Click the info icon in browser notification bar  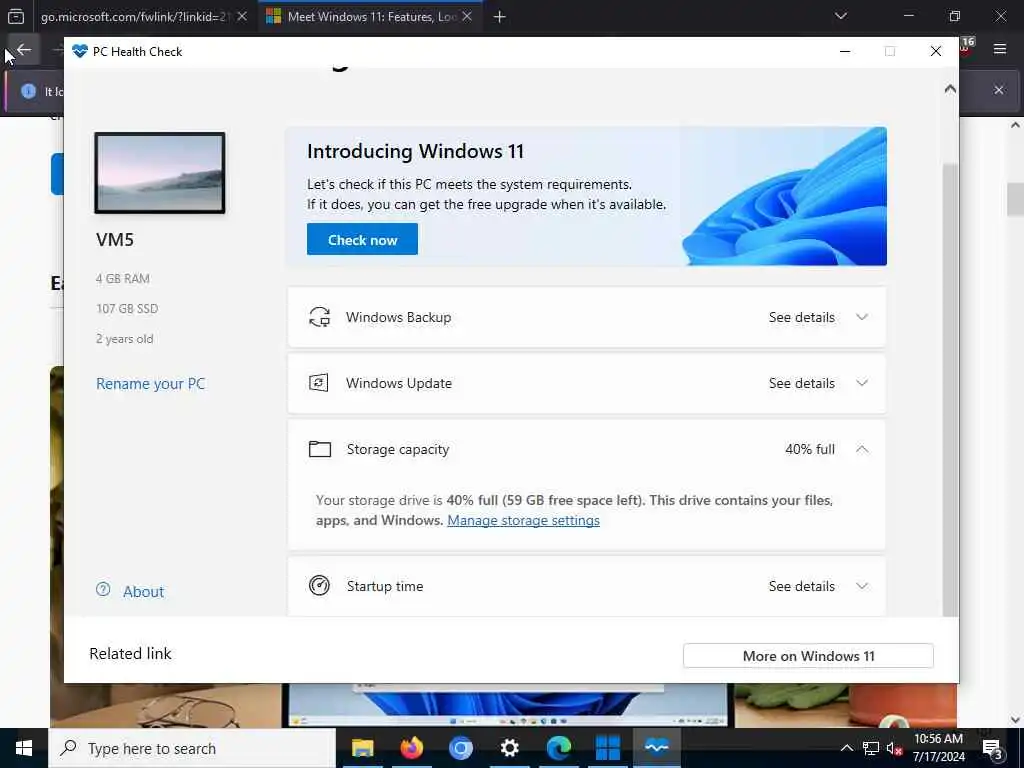point(28,91)
